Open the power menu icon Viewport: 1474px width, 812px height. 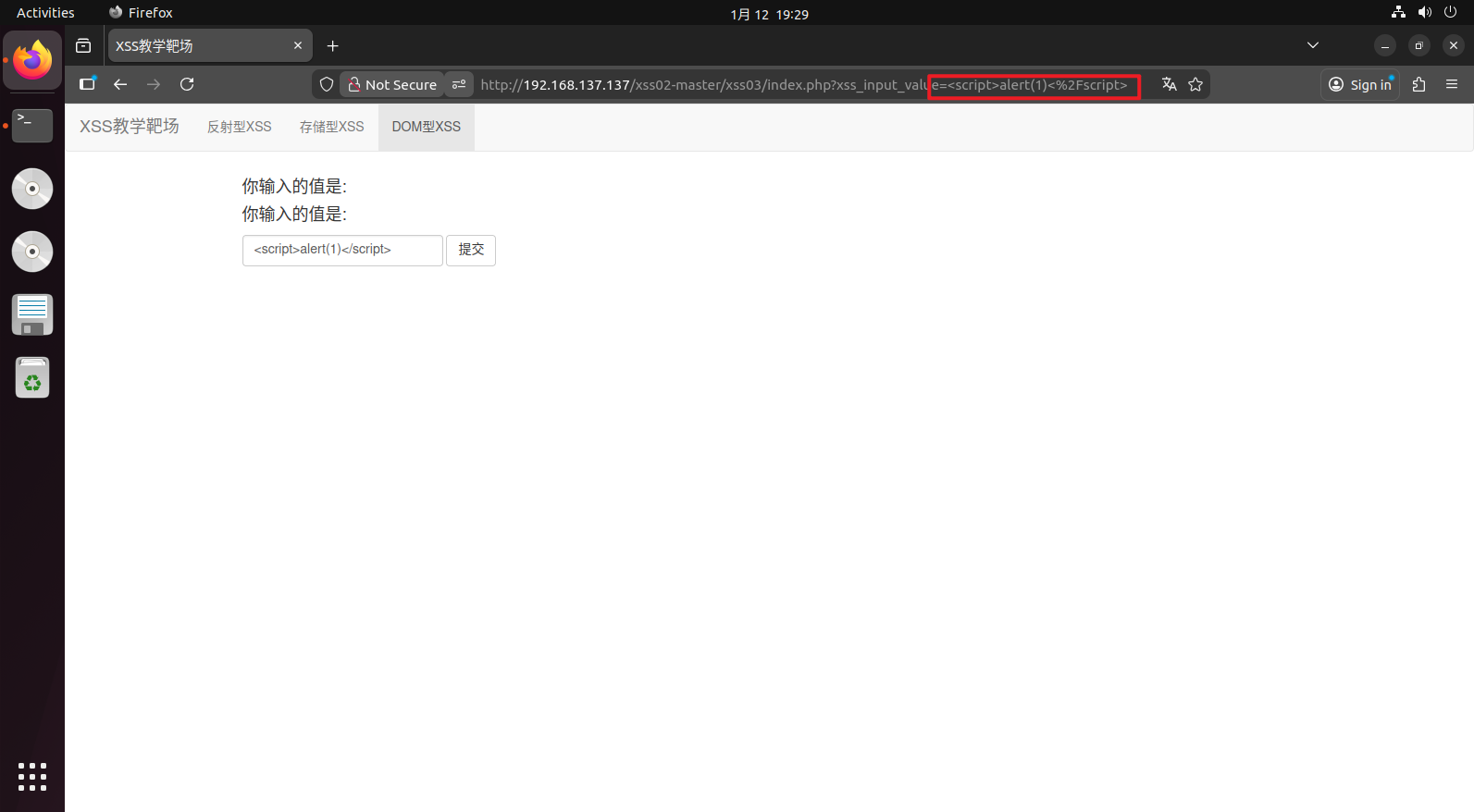pyautogui.click(x=1450, y=12)
